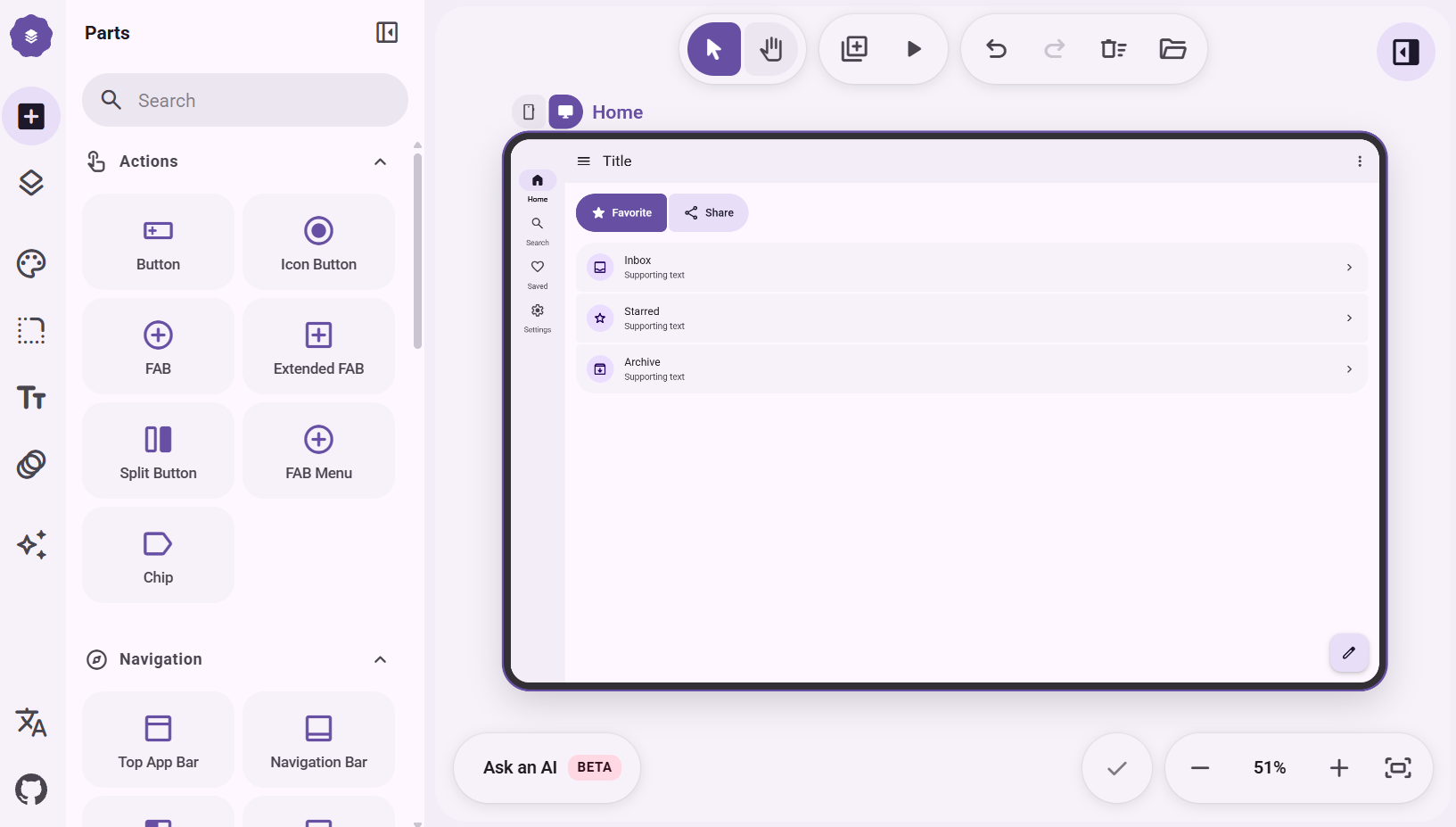Screen dimensions: 1456x827
Task: Click the Parts panel scrollbar
Action: tap(417, 252)
